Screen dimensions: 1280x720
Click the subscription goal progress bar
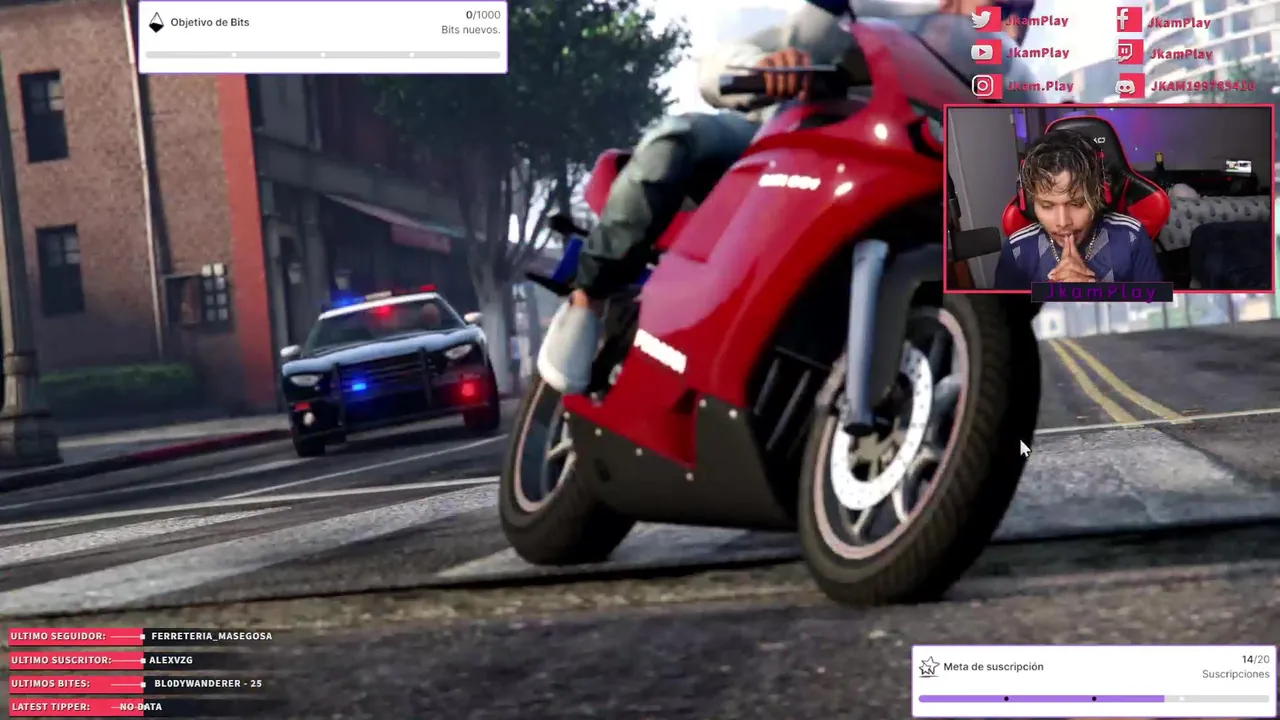(x=1094, y=699)
